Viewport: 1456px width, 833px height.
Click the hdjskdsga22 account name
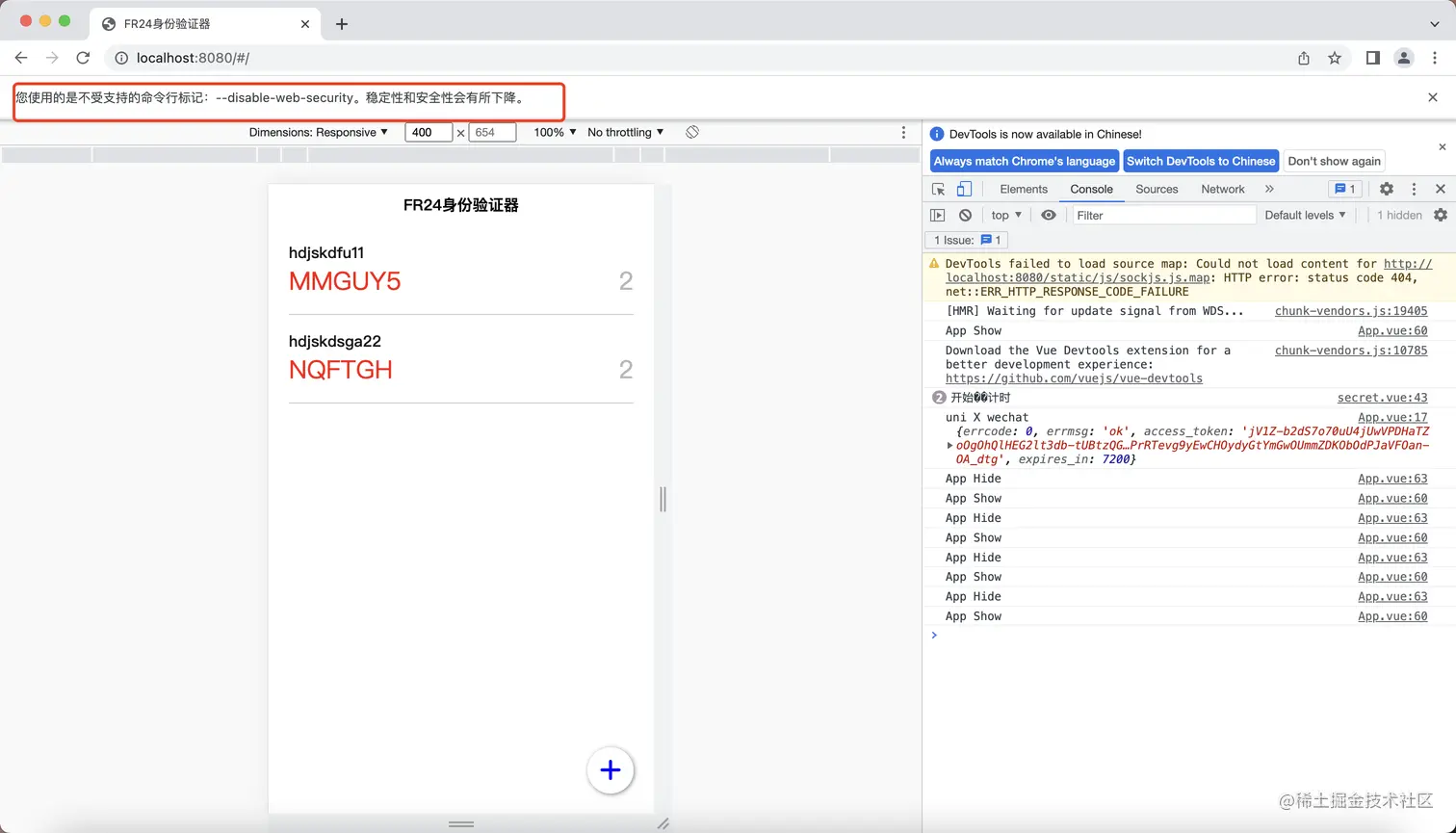pyautogui.click(x=335, y=341)
